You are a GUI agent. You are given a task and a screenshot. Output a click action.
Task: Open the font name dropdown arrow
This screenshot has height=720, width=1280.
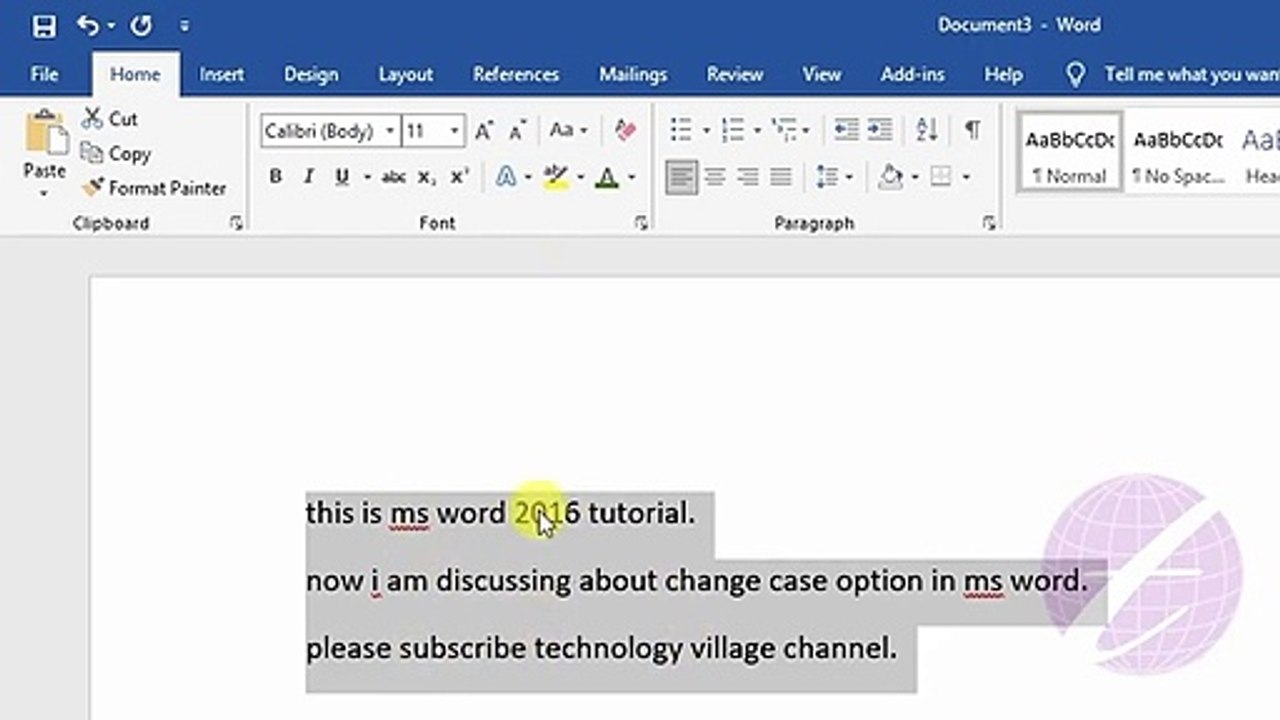click(390, 131)
